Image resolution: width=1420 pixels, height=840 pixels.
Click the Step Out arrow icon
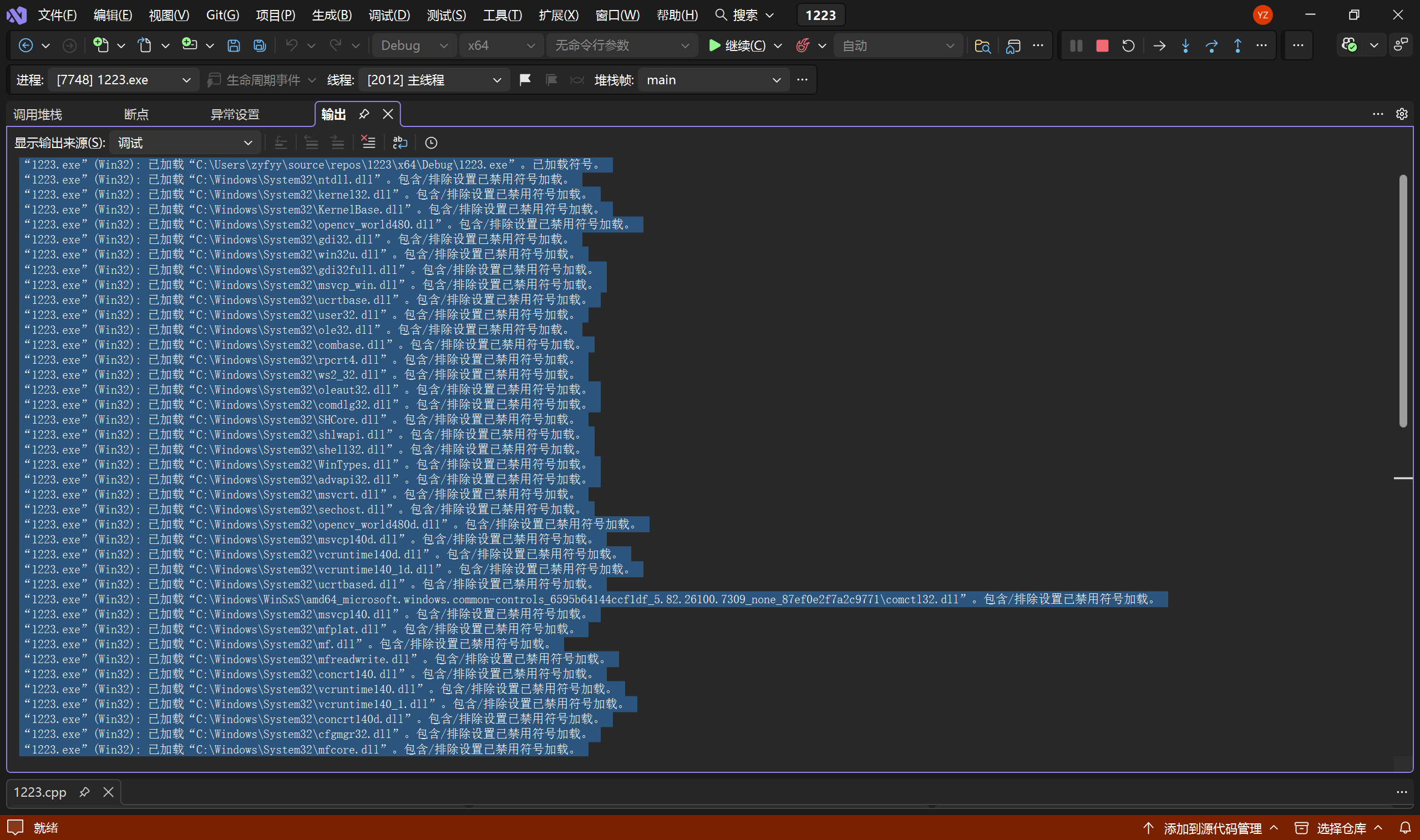[x=1237, y=46]
